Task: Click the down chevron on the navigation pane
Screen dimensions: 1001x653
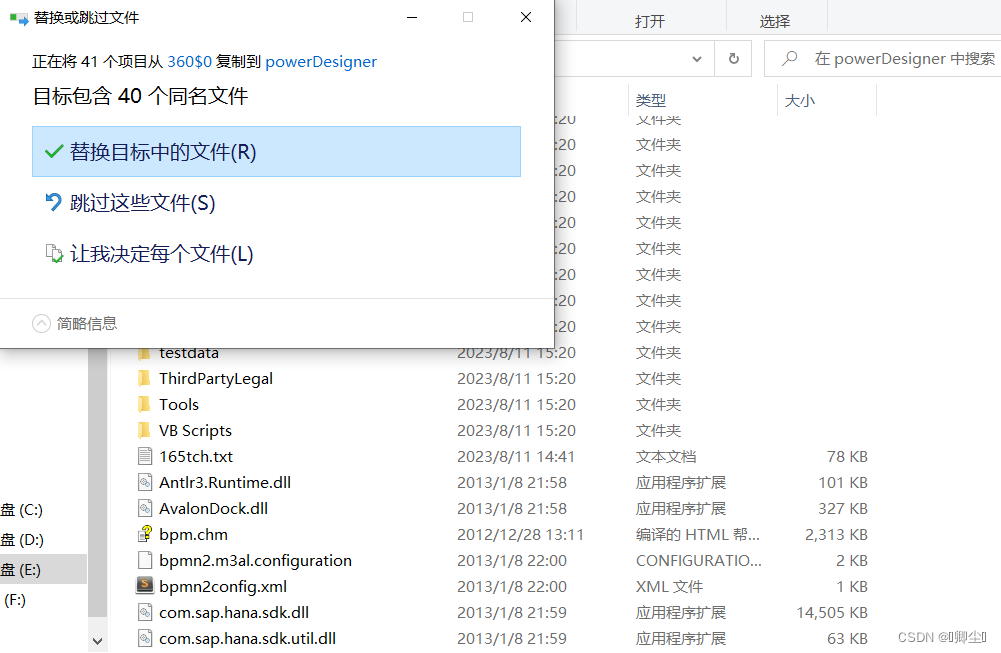Action: (x=97, y=639)
